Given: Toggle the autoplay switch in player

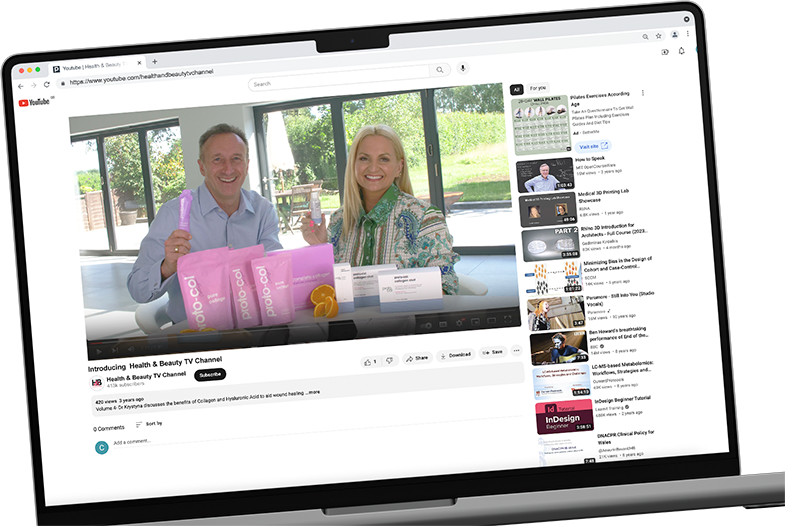Looking at the screenshot, I should (427, 325).
